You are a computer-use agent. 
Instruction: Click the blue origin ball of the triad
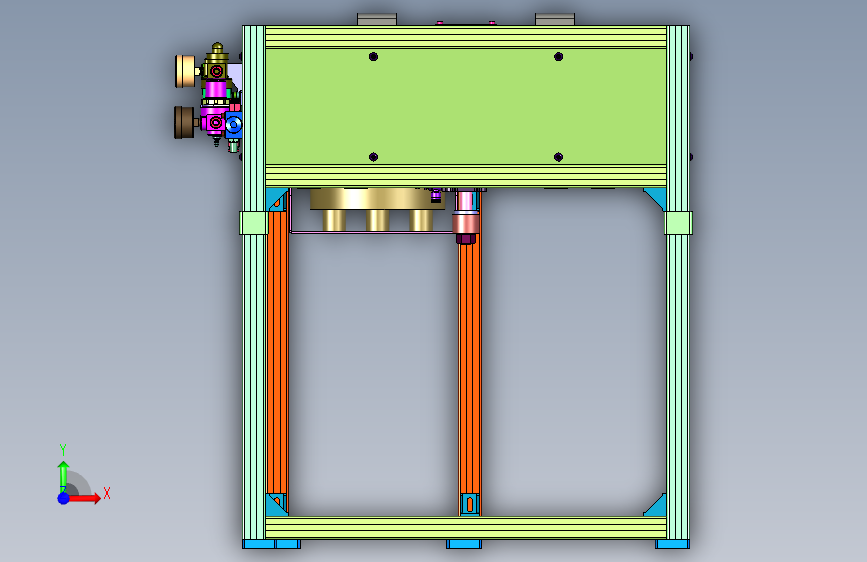click(x=63, y=498)
